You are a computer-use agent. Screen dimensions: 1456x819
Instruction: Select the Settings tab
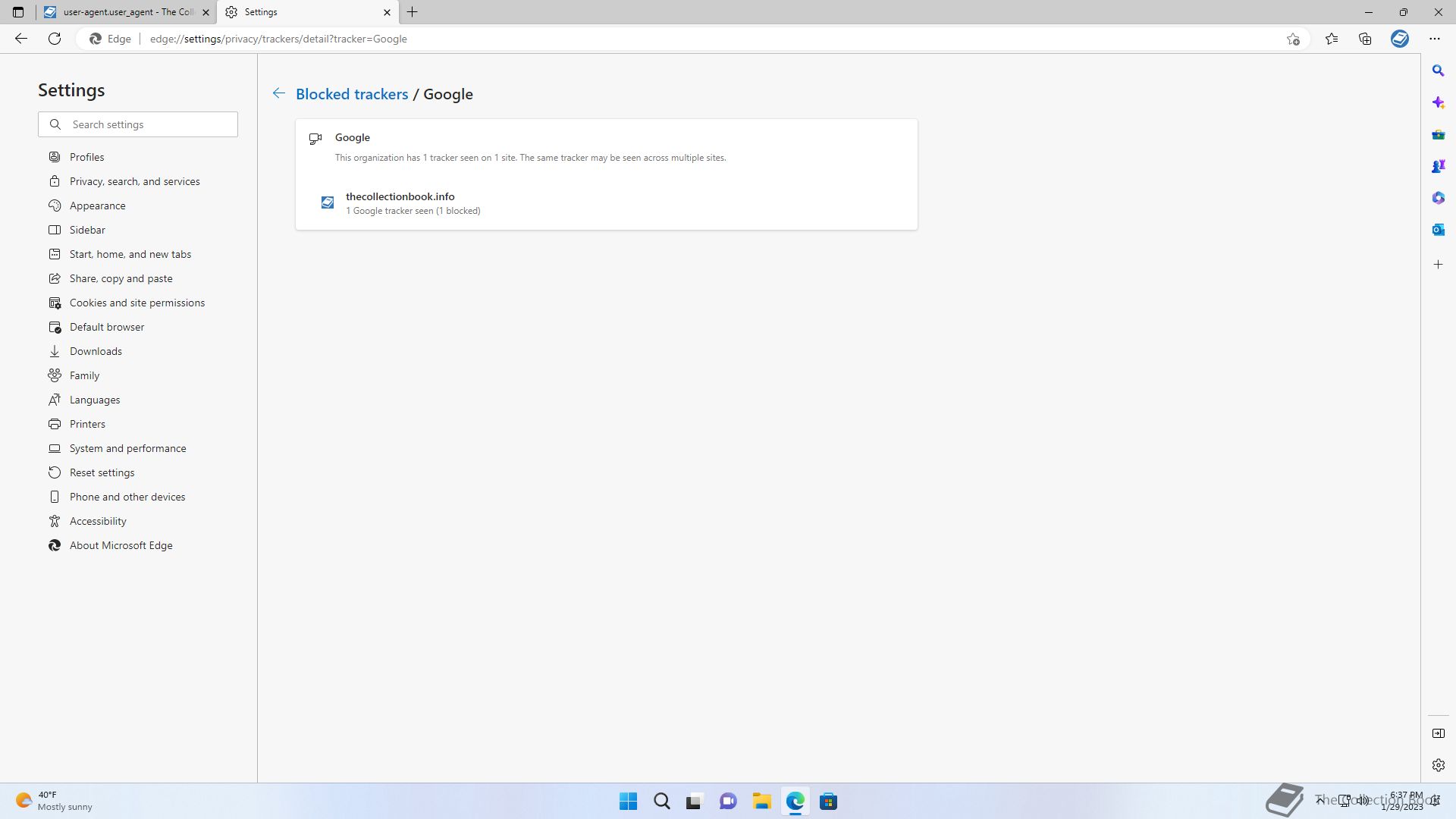click(307, 12)
